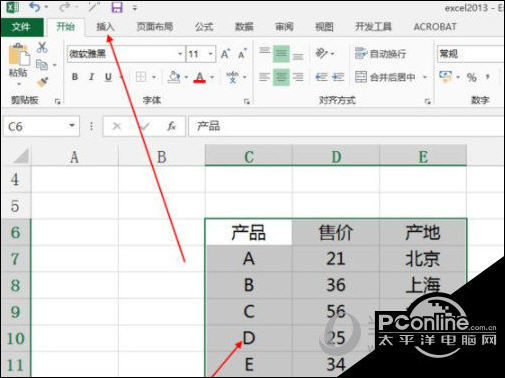Toggle Underline formatting
The width and height of the screenshot is (505, 378).
[108, 77]
